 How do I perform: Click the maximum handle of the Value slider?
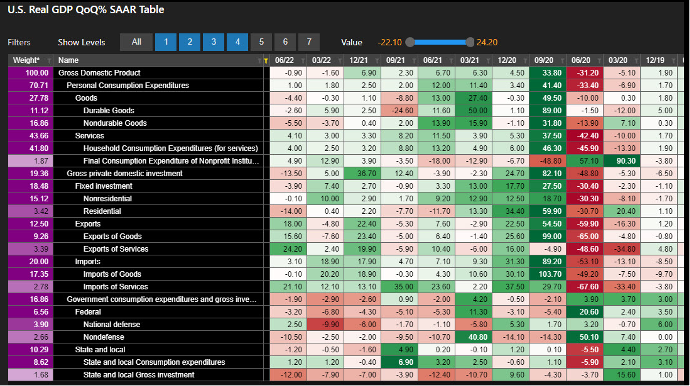(x=470, y=42)
